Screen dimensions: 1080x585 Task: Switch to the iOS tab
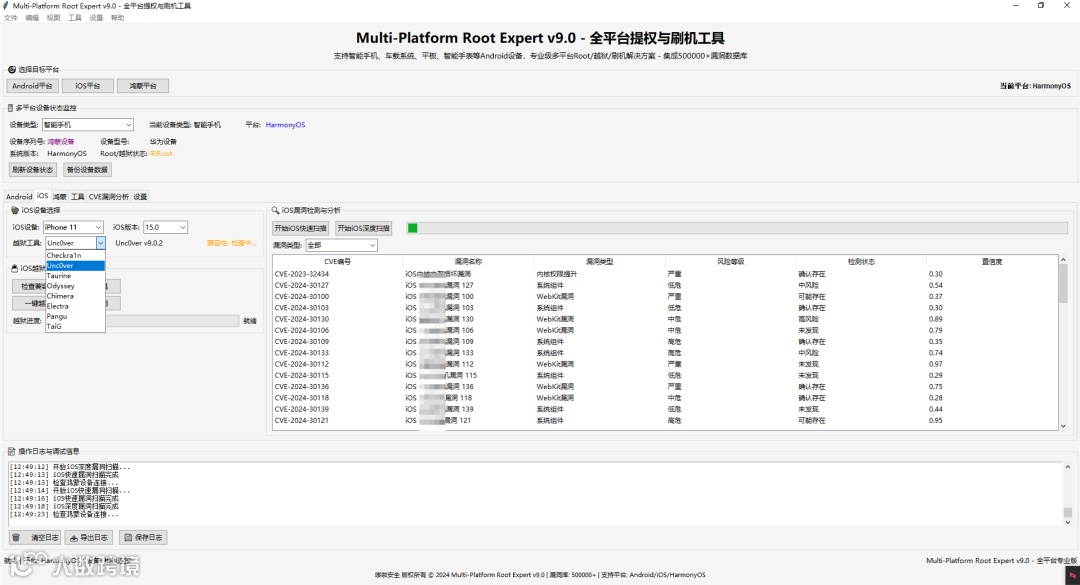[43, 196]
